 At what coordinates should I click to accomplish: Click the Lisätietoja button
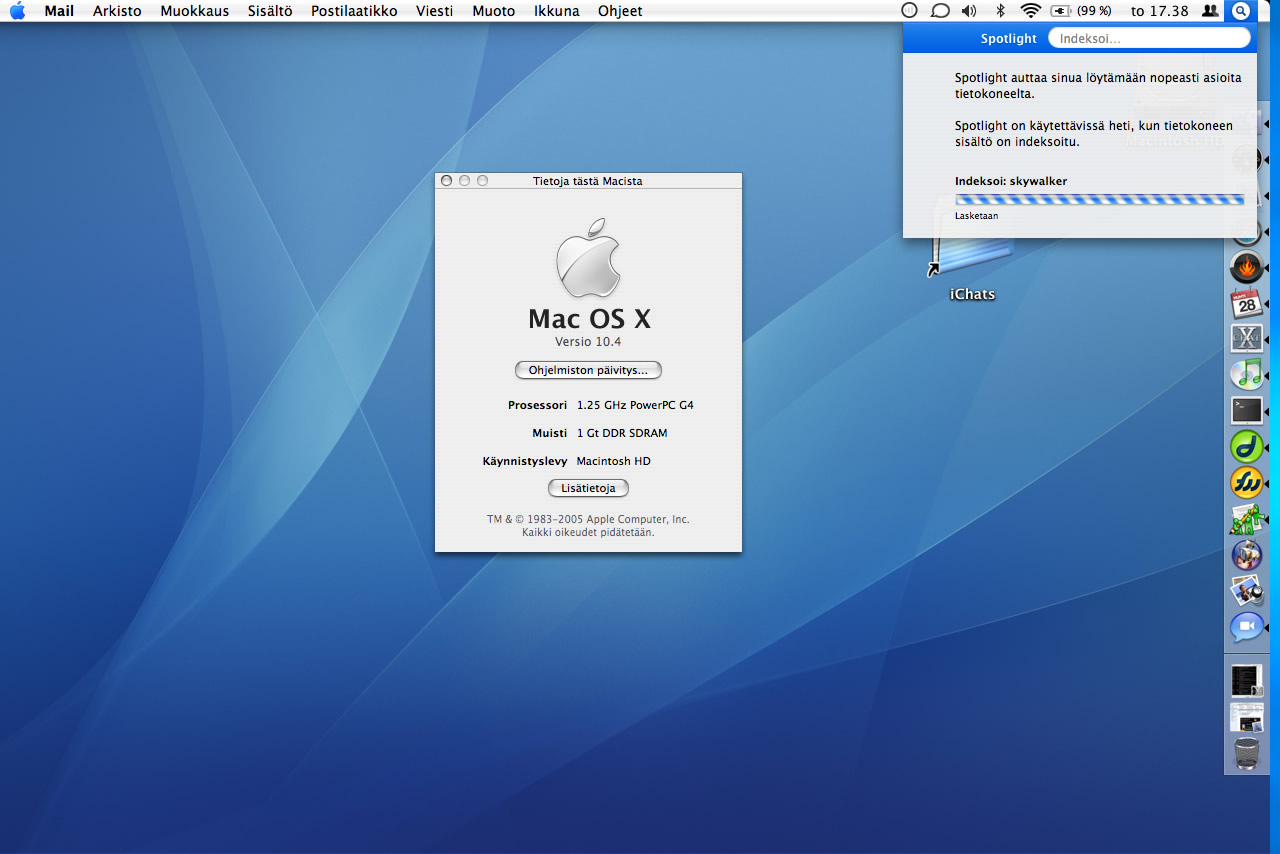588,488
